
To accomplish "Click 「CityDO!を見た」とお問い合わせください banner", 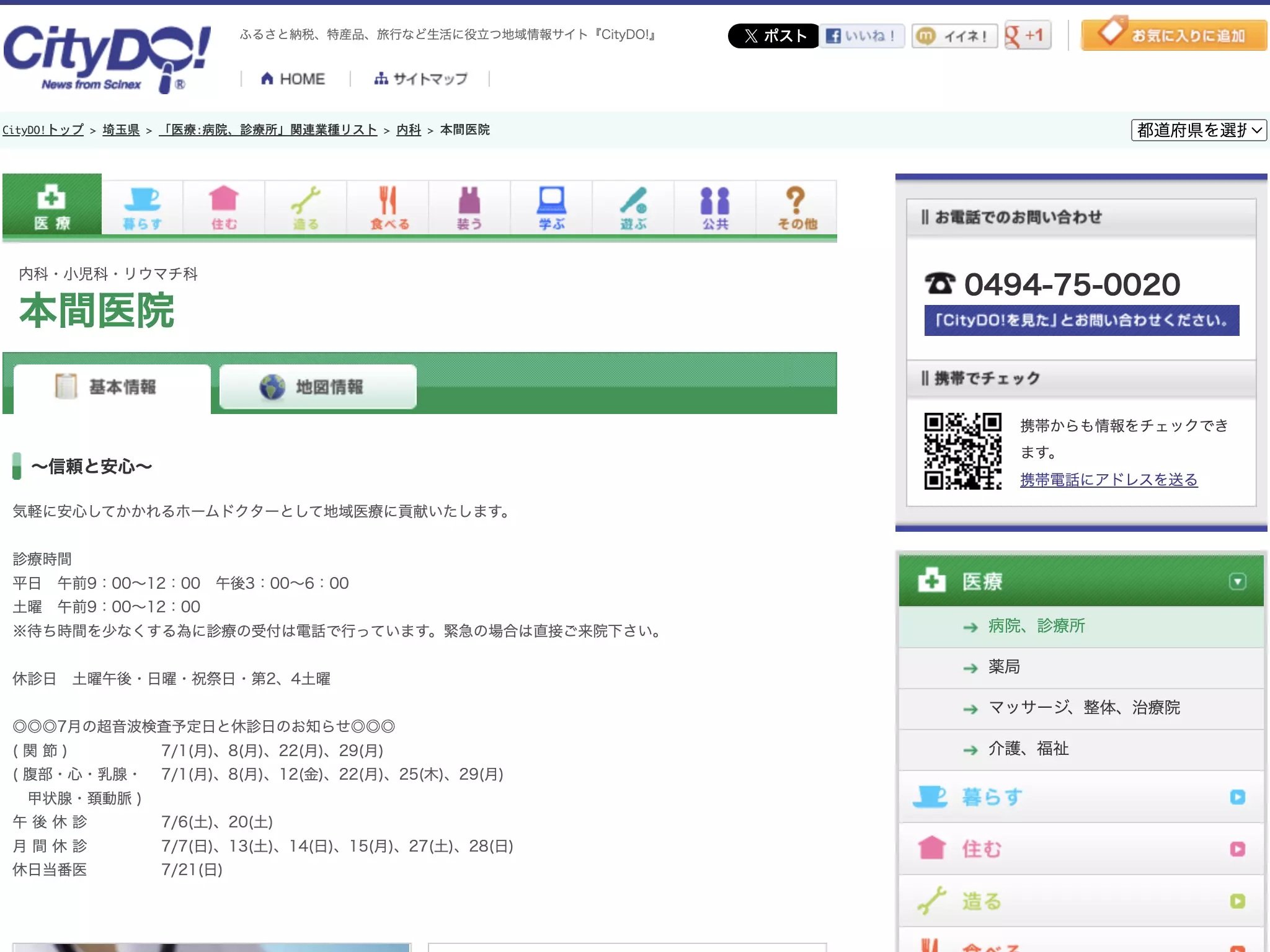I will (x=1081, y=320).
